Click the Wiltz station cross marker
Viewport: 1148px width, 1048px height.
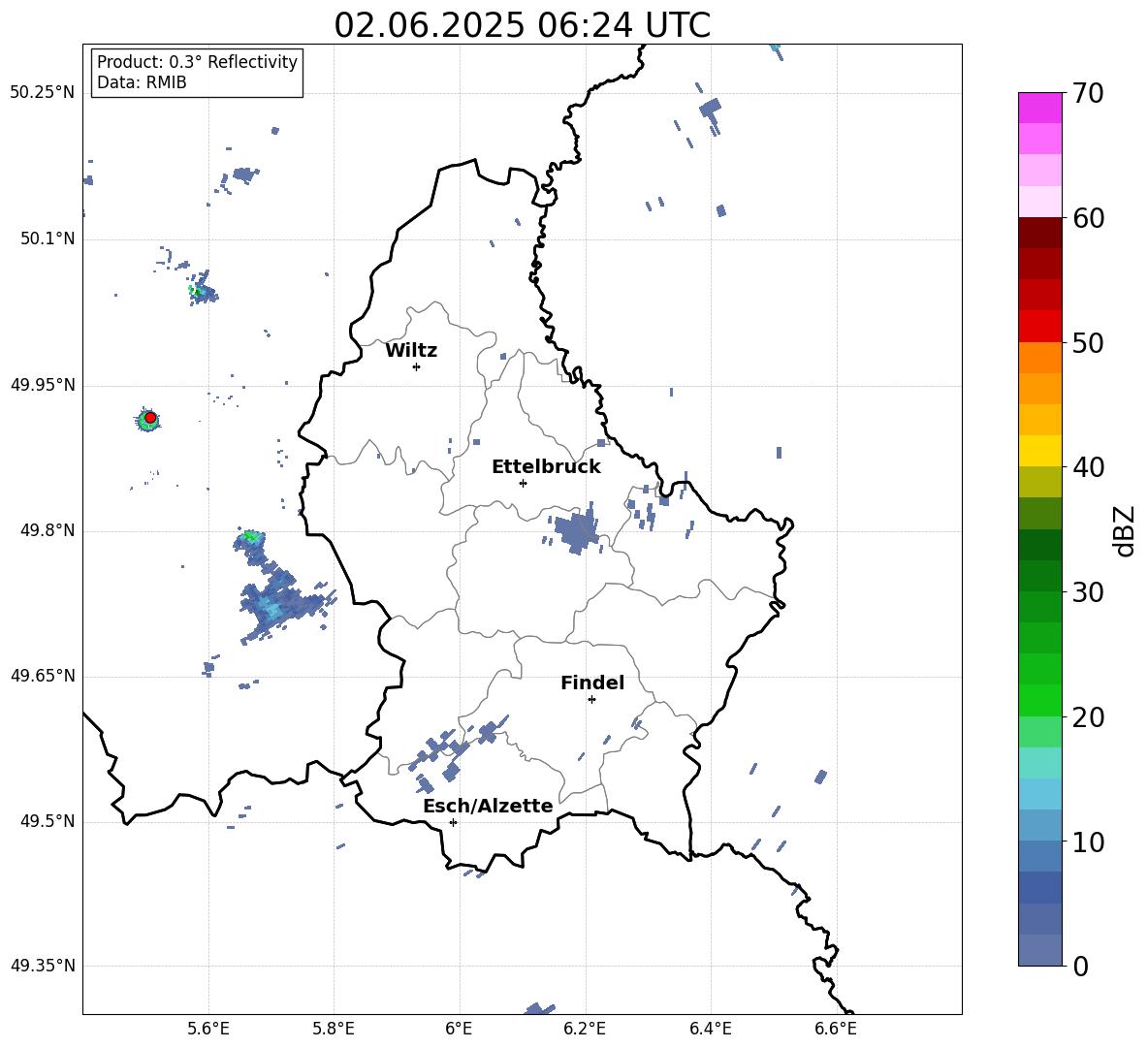(417, 366)
